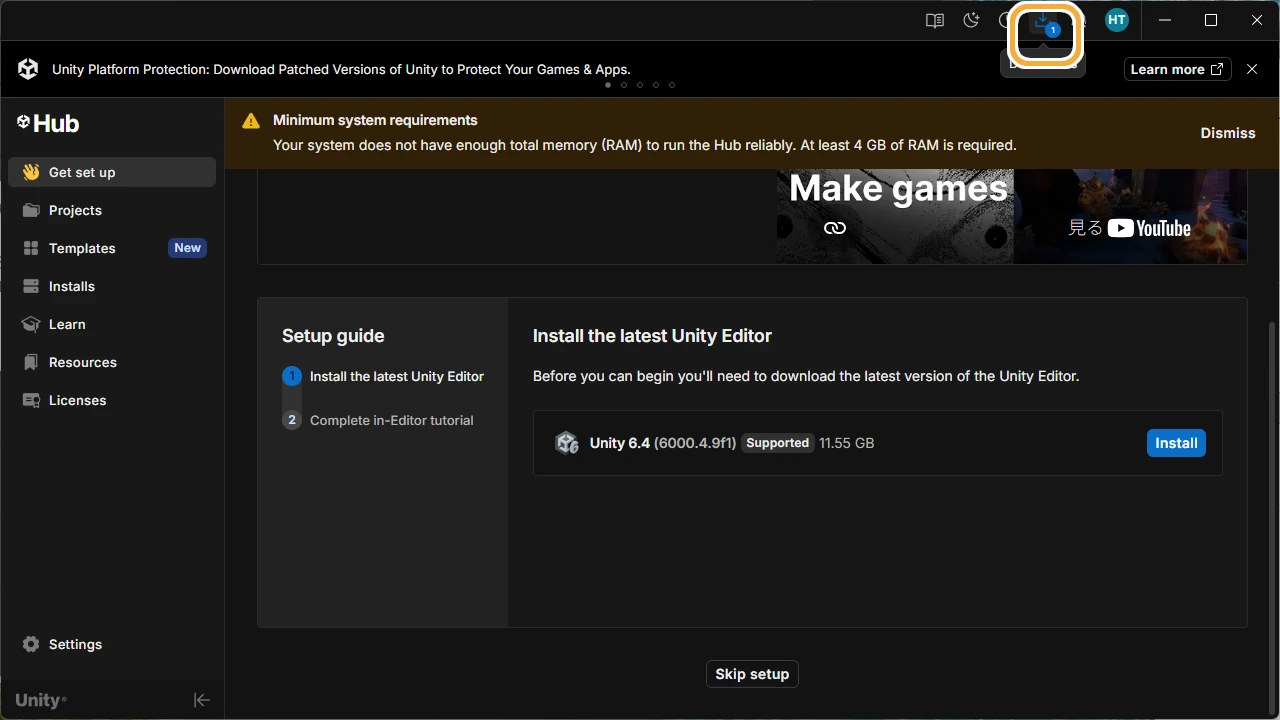Open the Learn more link in the banner
This screenshot has width=1280, height=720.
tap(1177, 69)
